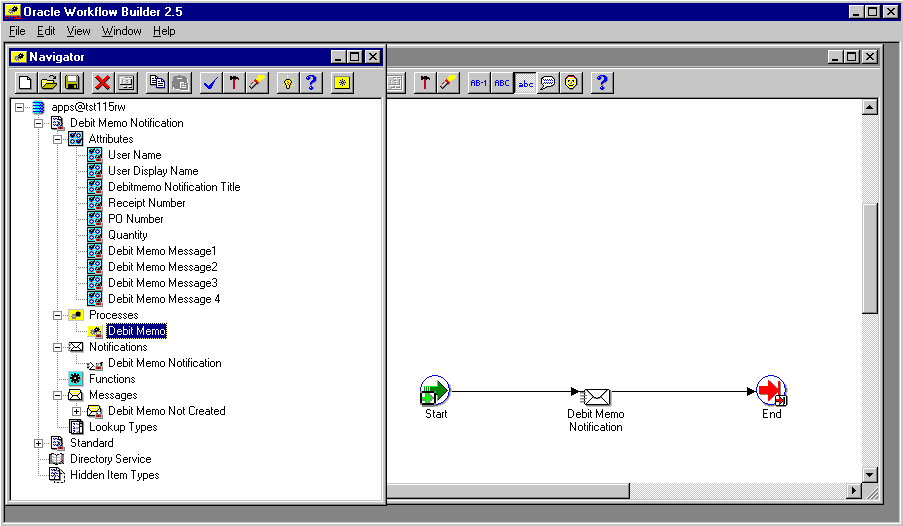This screenshot has width=903, height=526.
Task: Open the Window menu
Action: 122,31
